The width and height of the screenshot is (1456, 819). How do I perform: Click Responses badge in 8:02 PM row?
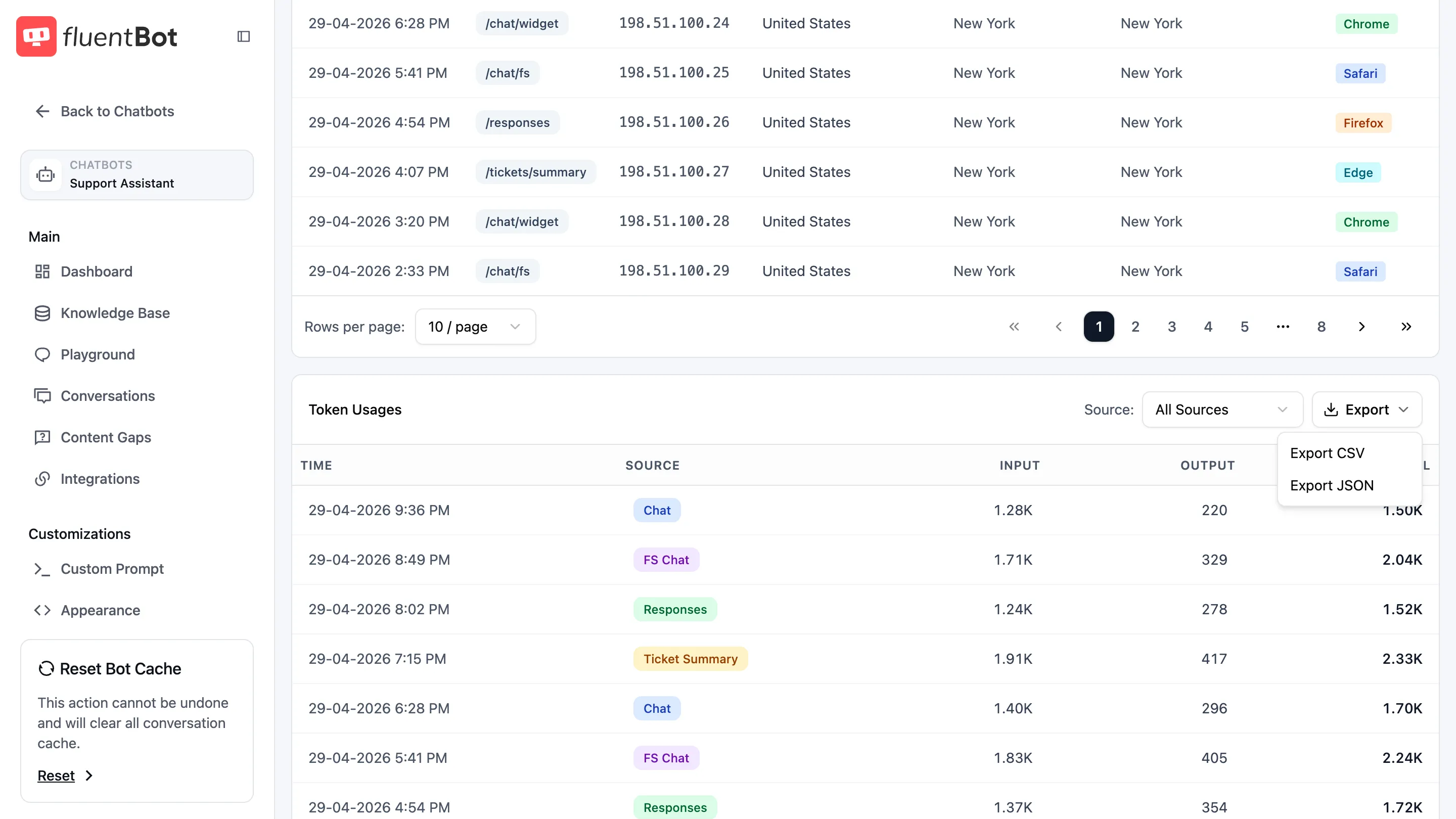click(675, 609)
